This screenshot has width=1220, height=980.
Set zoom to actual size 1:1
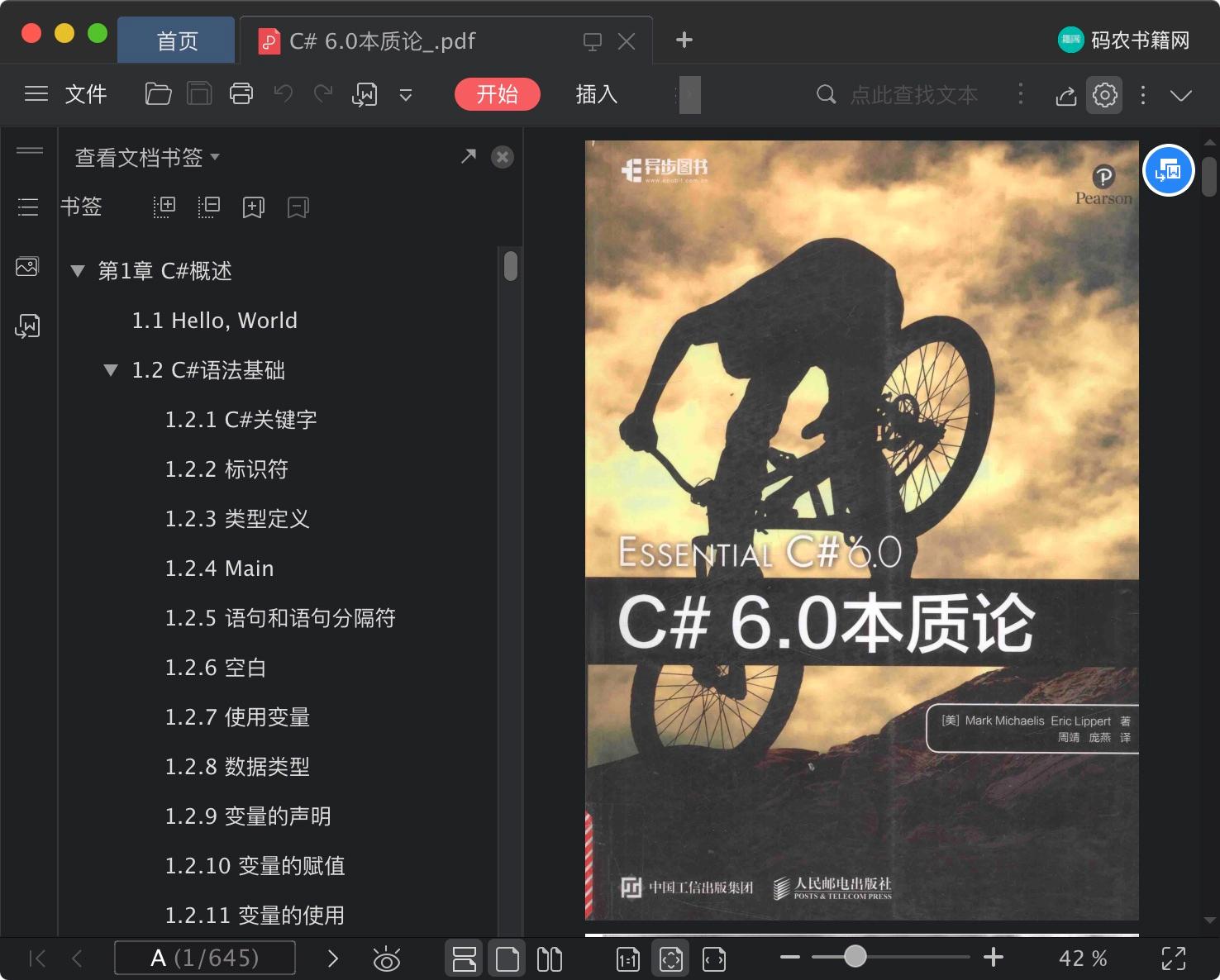(x=628, y=959)
